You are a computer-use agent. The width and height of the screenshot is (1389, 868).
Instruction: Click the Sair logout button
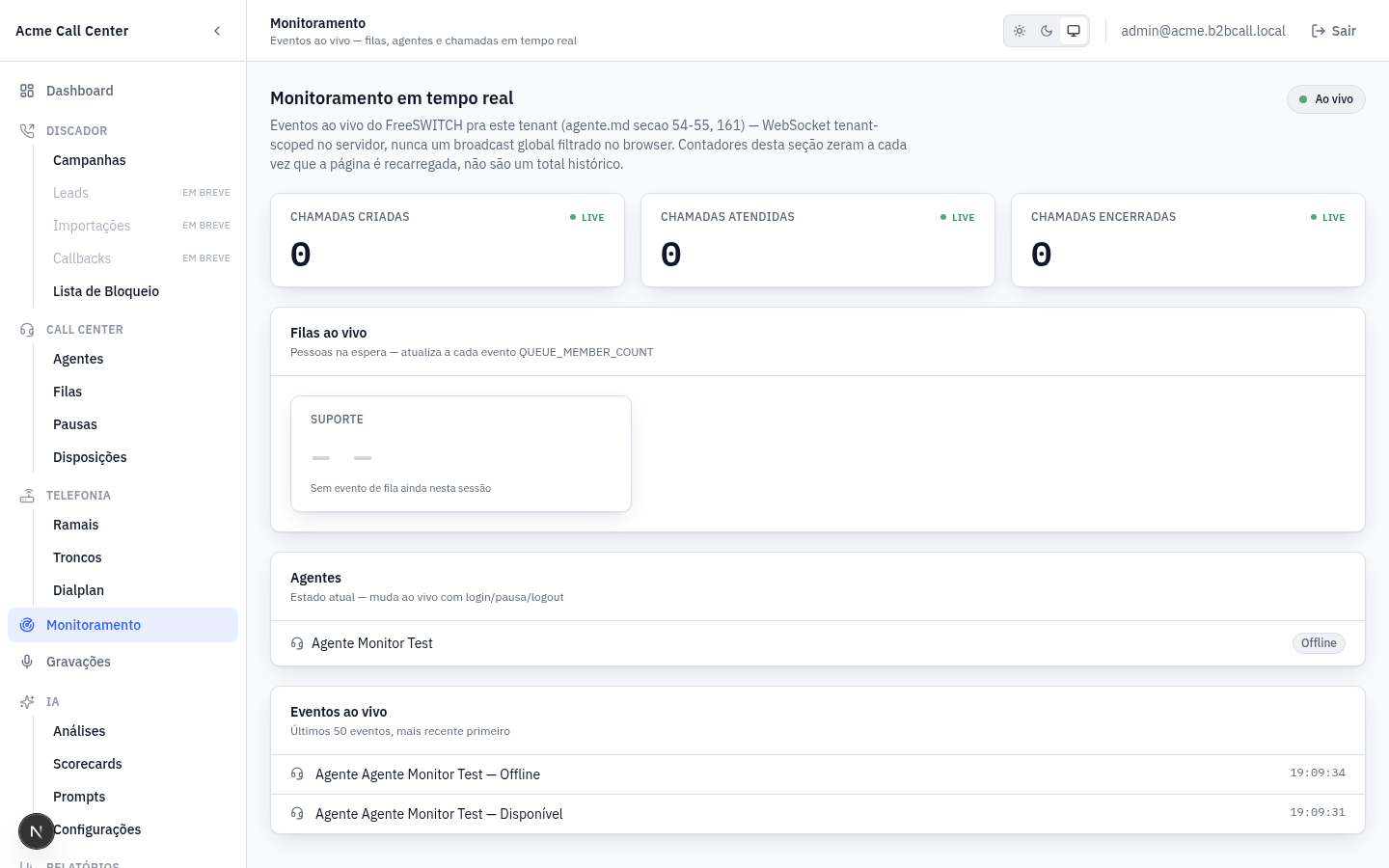coord(1334,31)
